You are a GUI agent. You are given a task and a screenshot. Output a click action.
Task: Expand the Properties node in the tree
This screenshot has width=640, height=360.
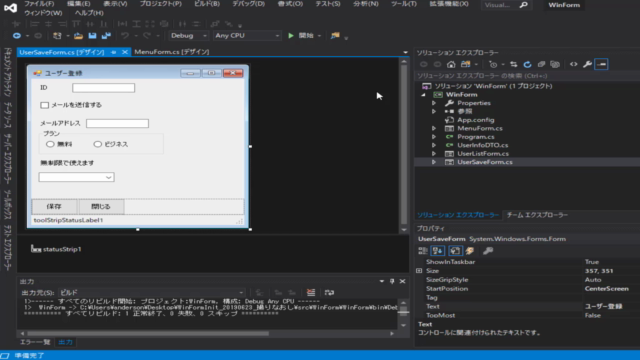[x=434, y=103]
